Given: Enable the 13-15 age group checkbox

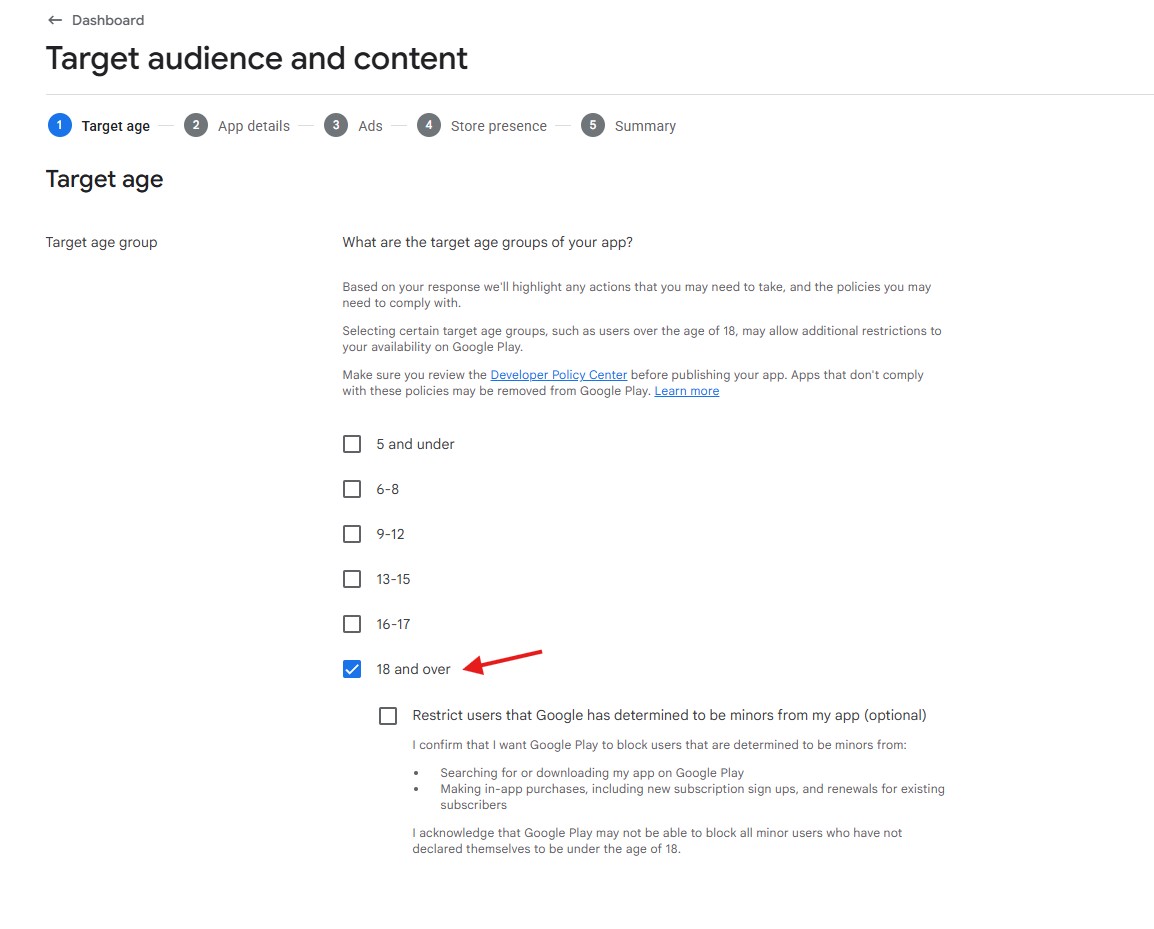Looking at the screenshot, I should click(x=352, y=579).
